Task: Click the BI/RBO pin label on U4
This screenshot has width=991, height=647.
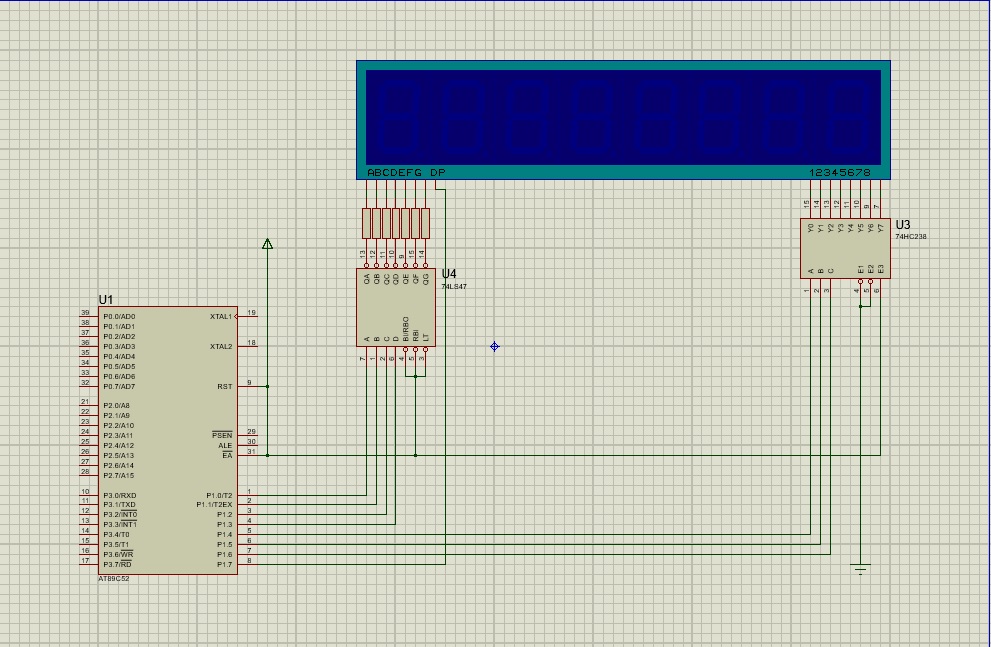Action: point(406,329)
